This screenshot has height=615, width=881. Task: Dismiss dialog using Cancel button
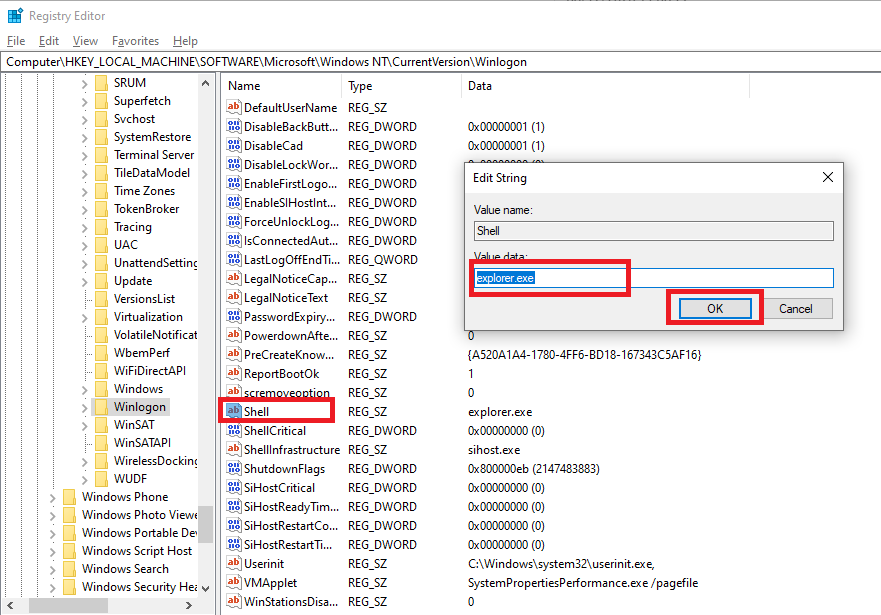click(797, 308)
